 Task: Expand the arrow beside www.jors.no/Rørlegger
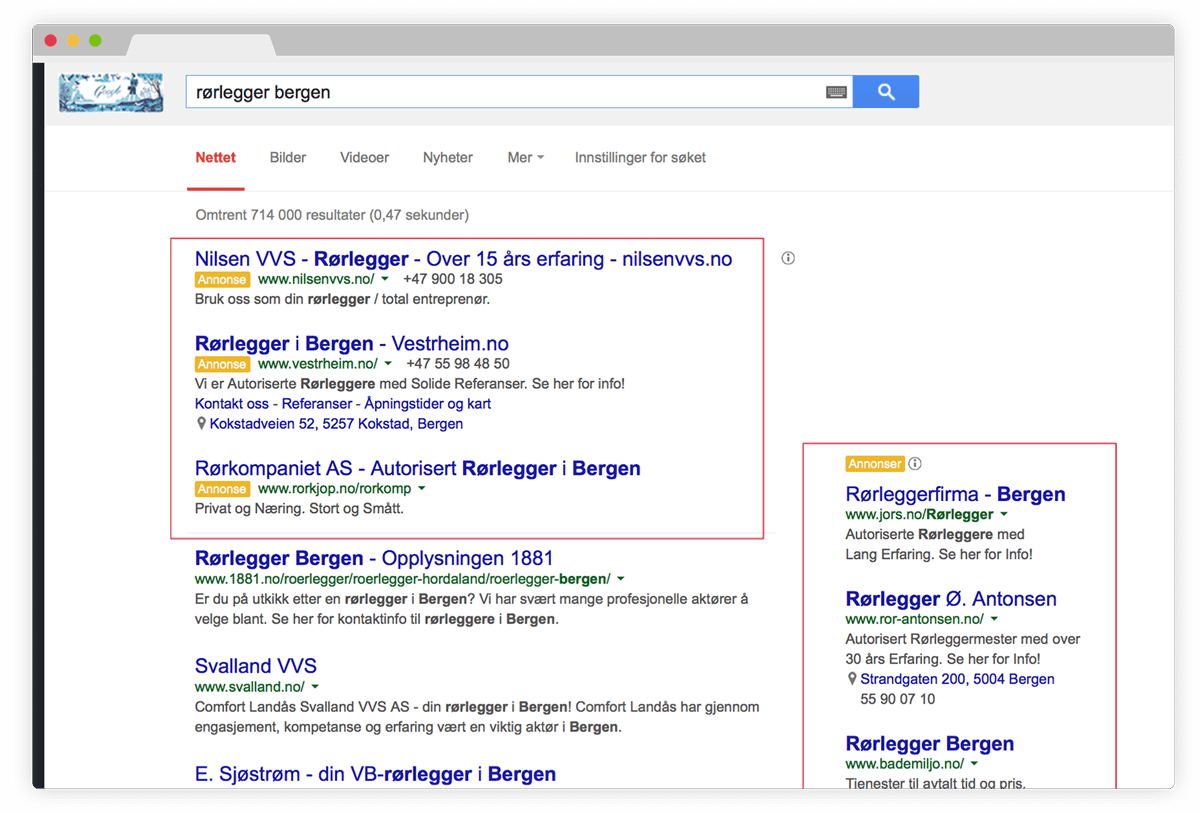click(1004, 514)
